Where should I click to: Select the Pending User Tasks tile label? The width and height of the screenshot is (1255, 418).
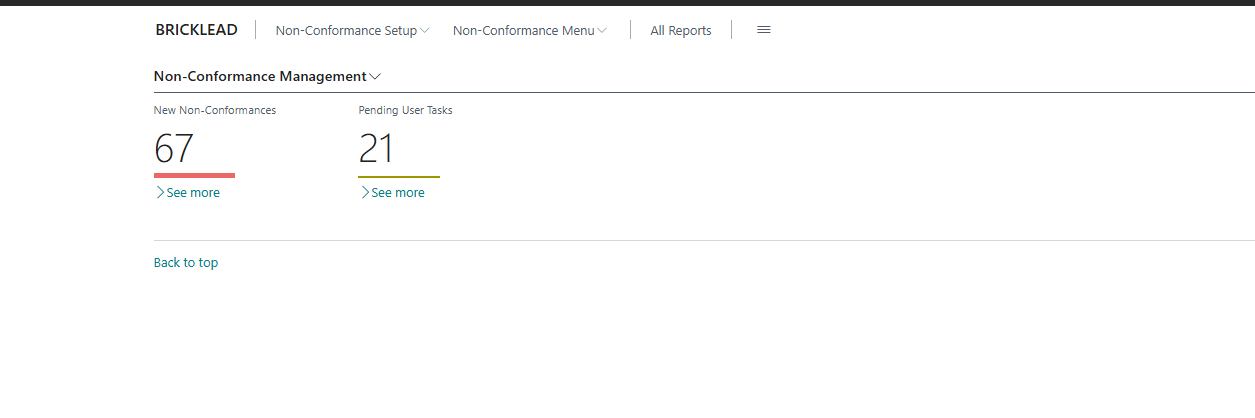tap(405, 110)
